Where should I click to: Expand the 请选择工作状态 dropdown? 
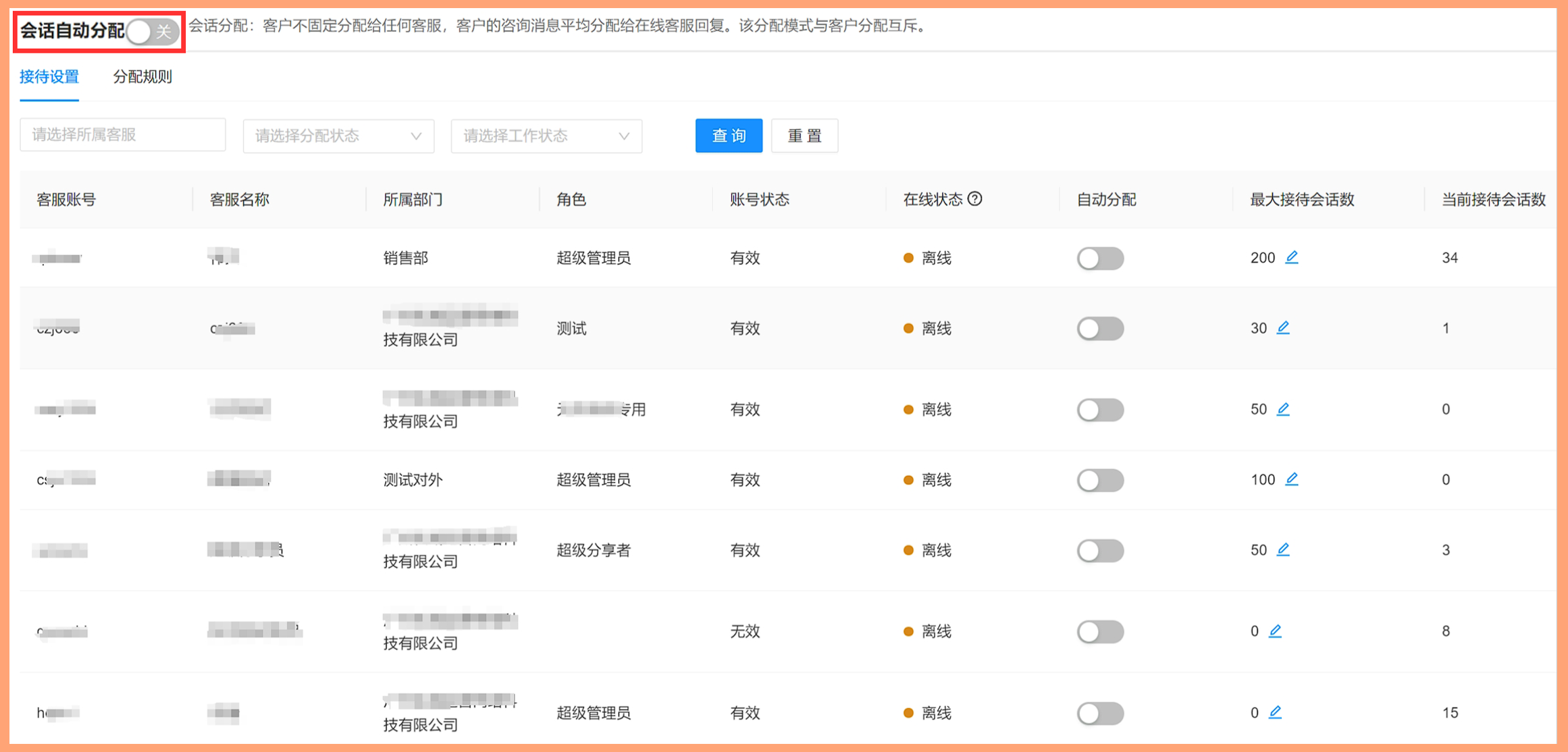coord(546,136)
